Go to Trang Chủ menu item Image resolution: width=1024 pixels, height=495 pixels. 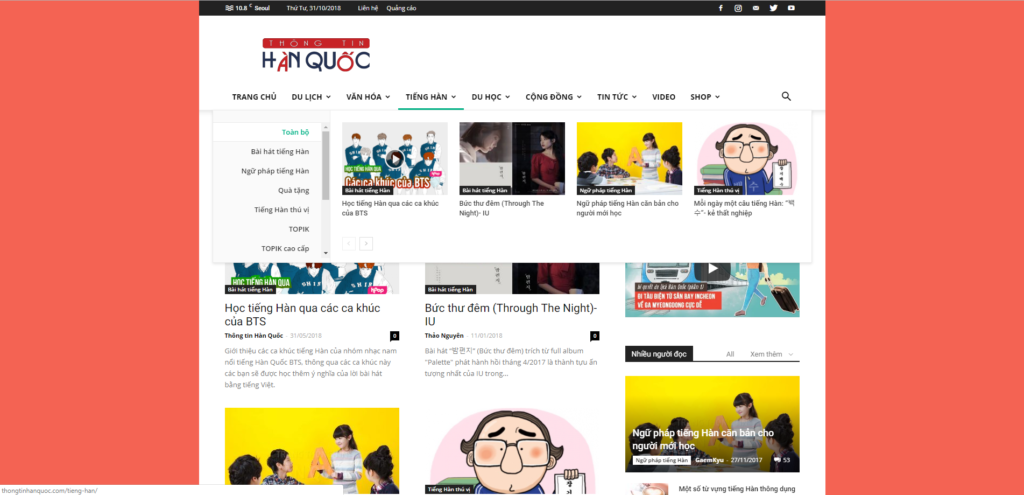pos(254,97)
